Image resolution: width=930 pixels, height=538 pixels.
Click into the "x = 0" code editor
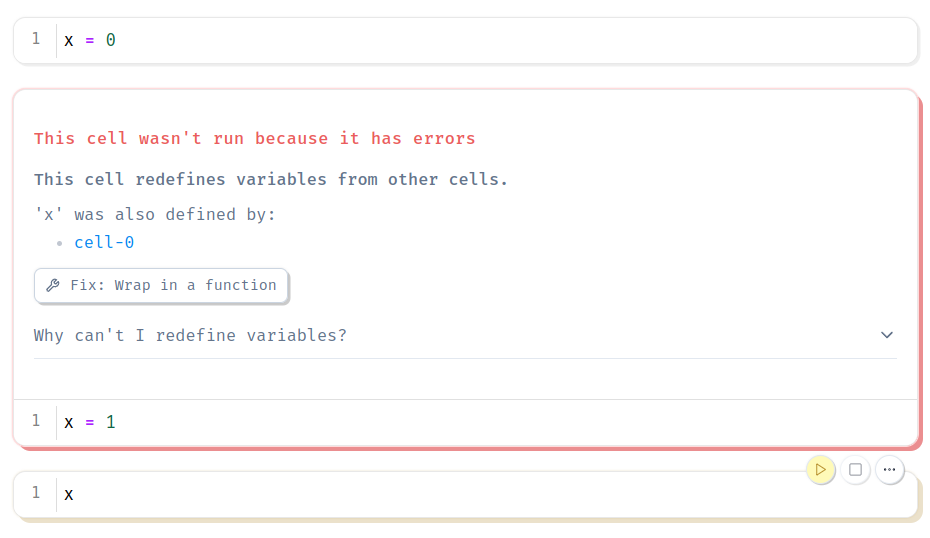point(400,40)
